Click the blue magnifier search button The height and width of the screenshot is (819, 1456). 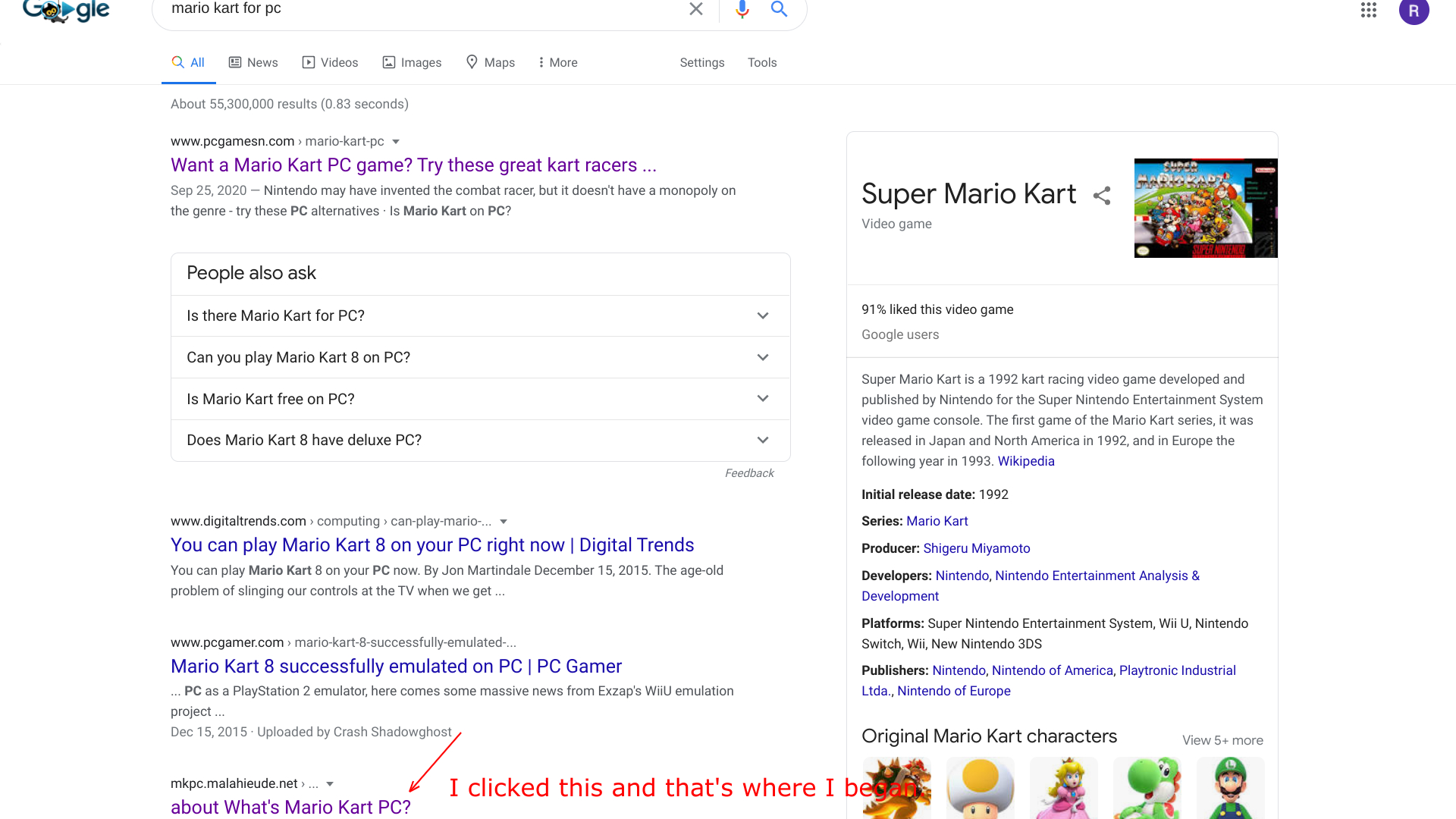click(779, 9)
